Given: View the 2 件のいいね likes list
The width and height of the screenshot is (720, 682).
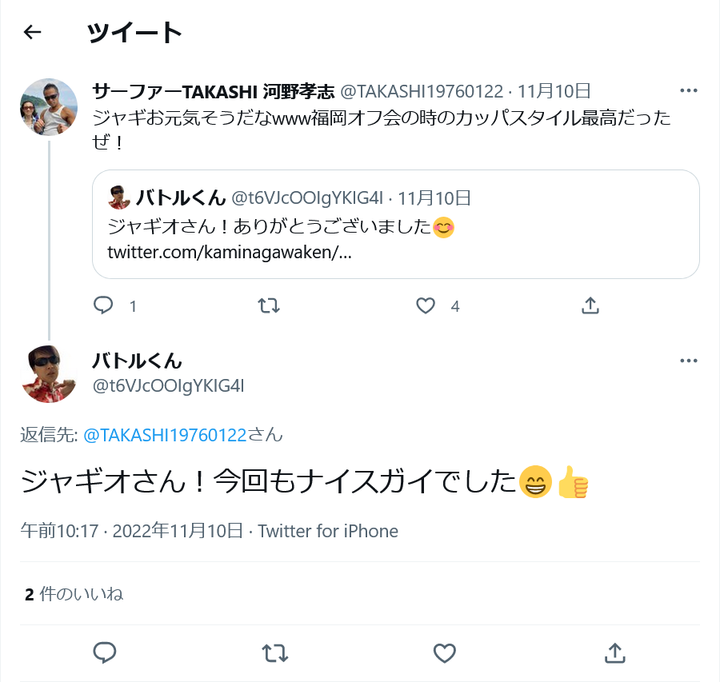Looking at the screenshot, I should (74, 594).
